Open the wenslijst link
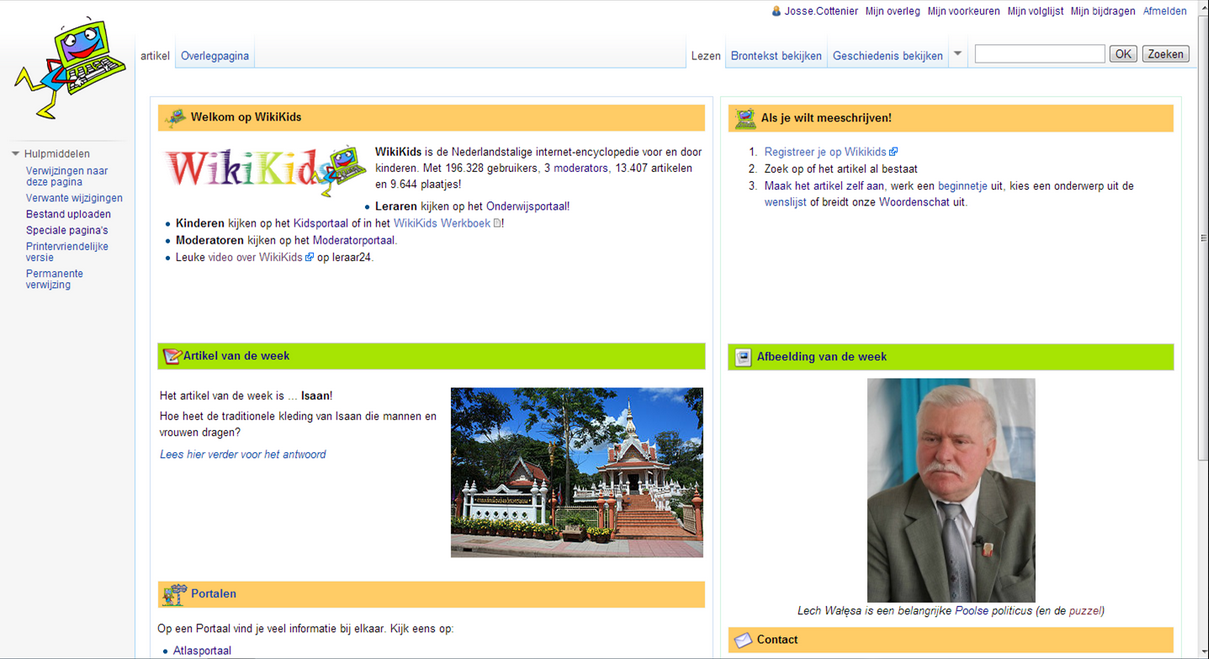 786,202
